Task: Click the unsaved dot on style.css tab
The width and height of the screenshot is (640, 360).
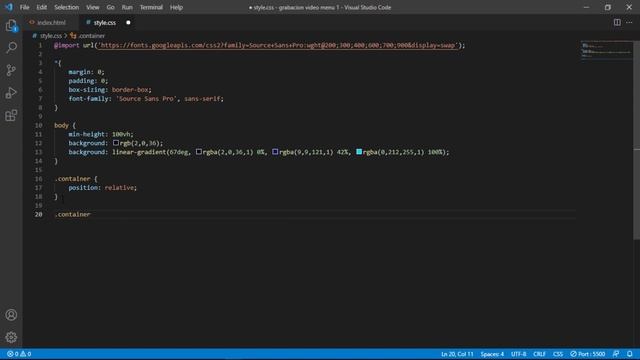Action: point(128,22)
